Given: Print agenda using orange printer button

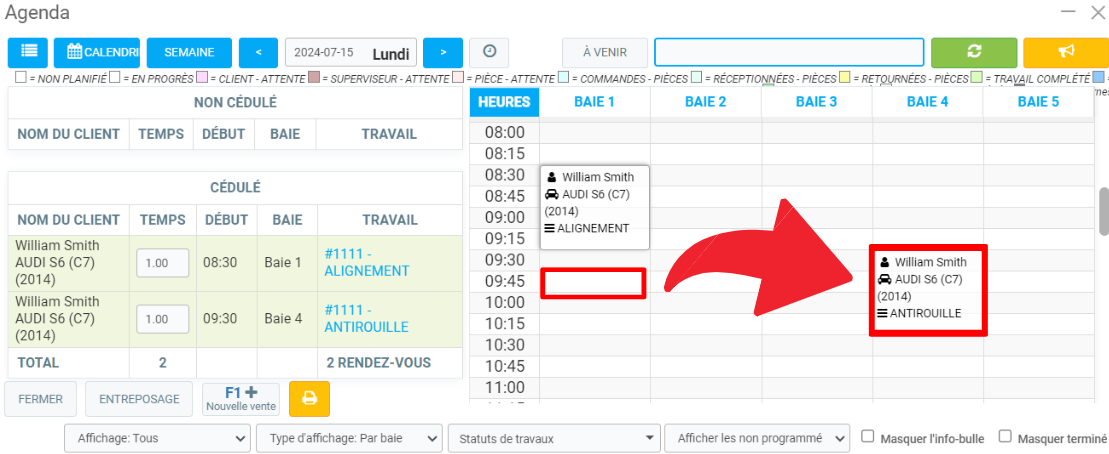Looking at the screenshot, I should click(309, 399).
